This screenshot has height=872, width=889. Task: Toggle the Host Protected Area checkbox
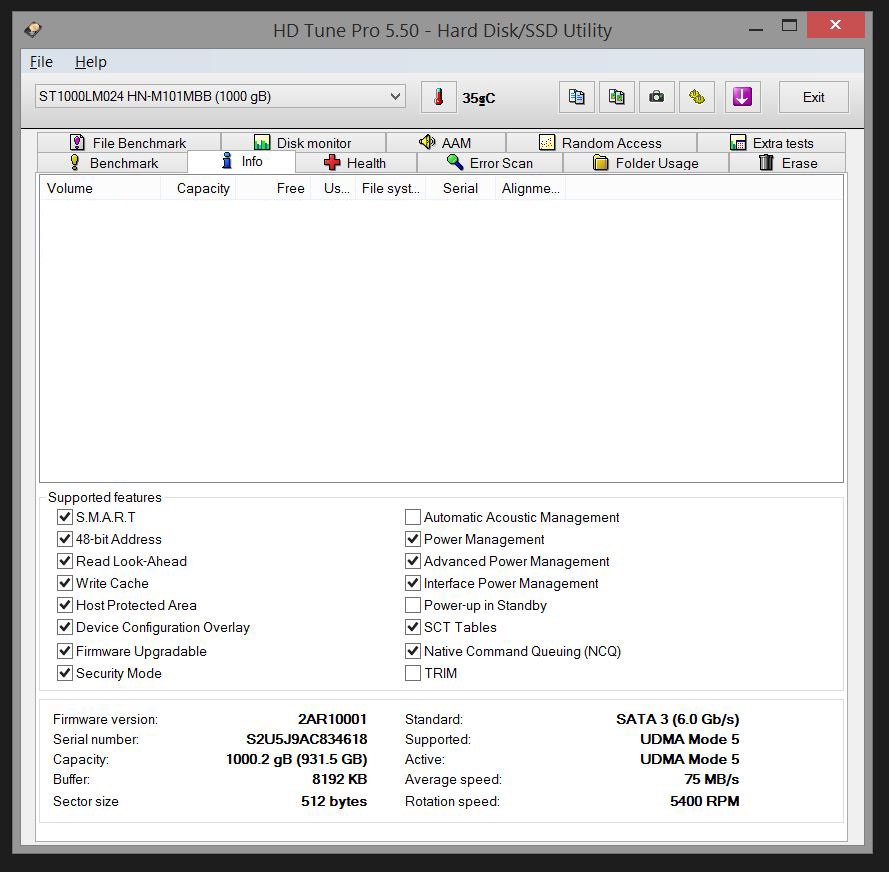point(65,605)
